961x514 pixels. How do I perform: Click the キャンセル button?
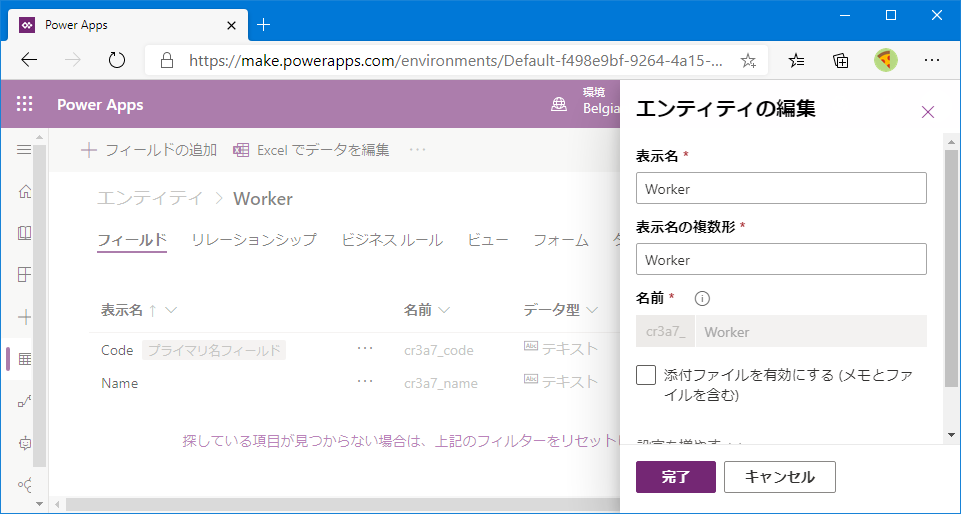[x=780, y=477]
